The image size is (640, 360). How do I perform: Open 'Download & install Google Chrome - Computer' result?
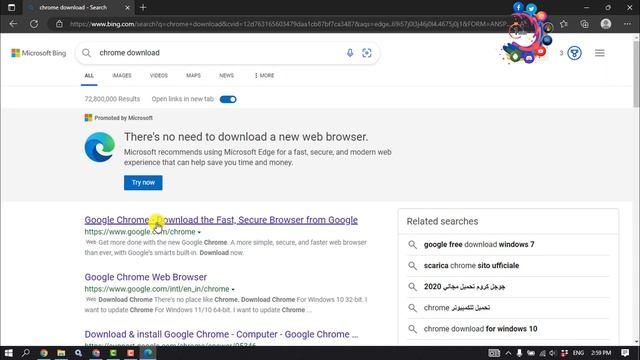221,334
